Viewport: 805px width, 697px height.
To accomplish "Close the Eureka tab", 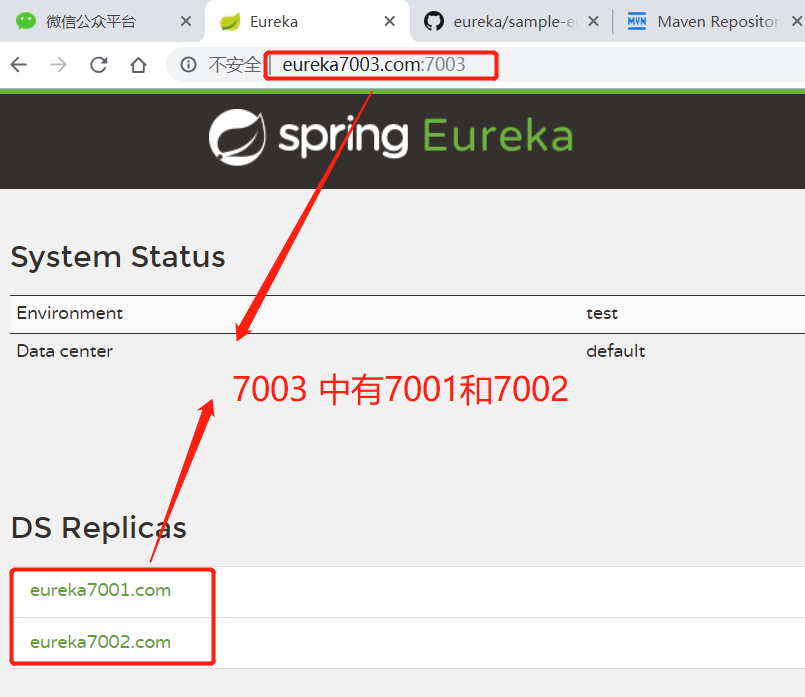I will (390, 21).
